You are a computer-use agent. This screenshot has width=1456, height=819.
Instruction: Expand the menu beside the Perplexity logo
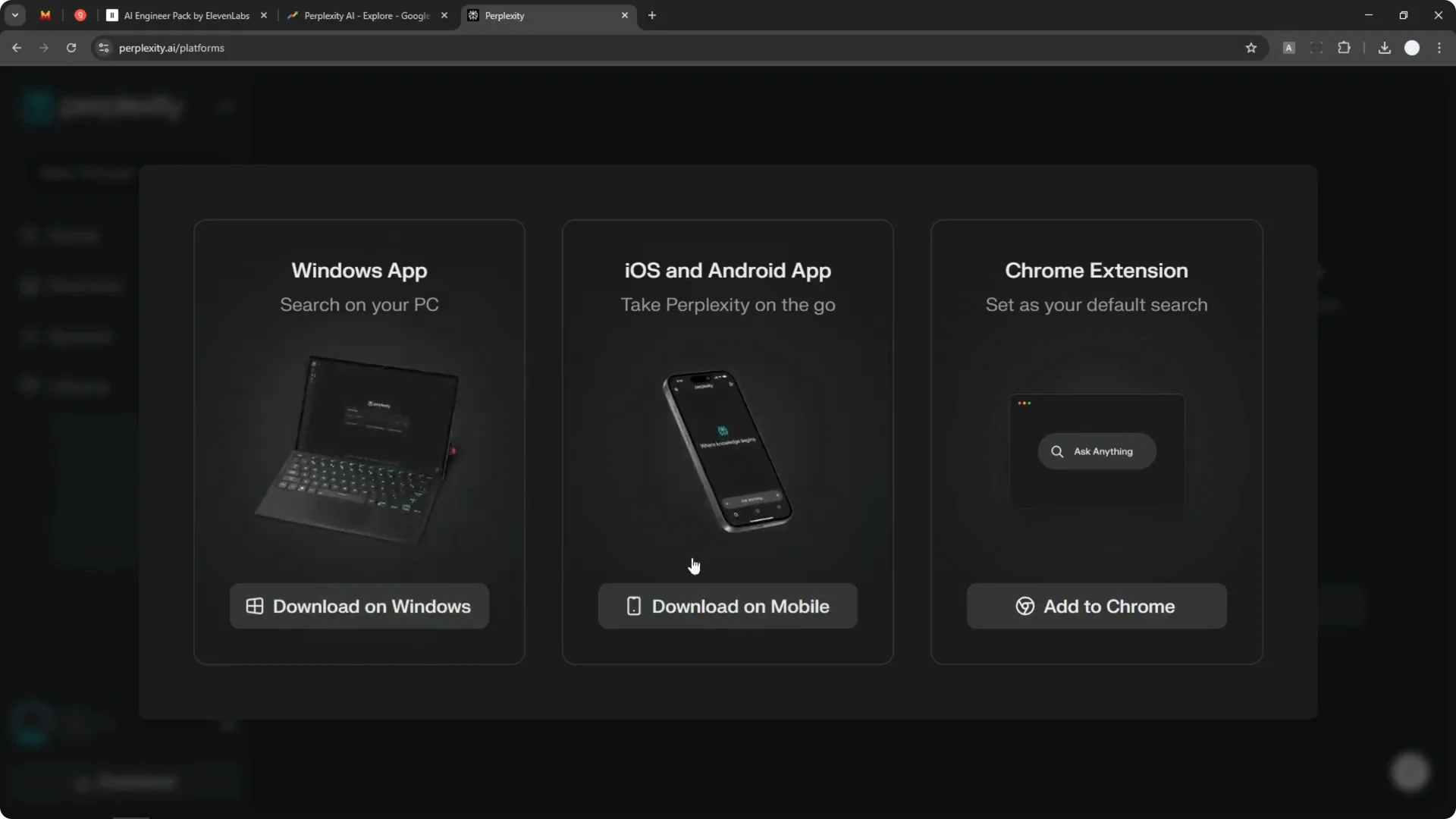click(225, 105)
